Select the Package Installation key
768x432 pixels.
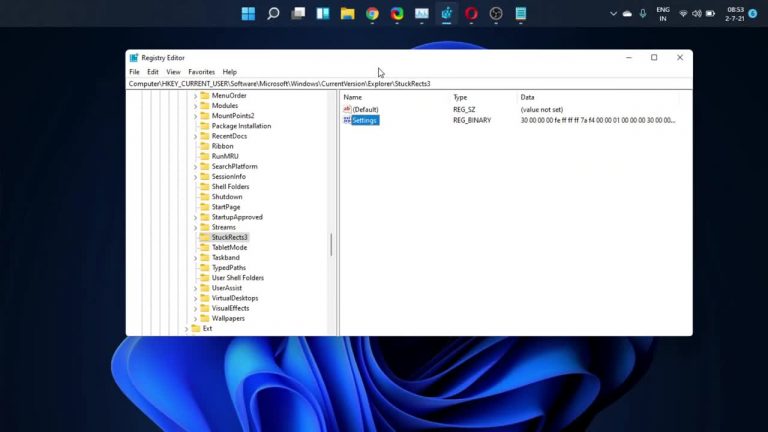pyautogui.click(x=241, y=126)
